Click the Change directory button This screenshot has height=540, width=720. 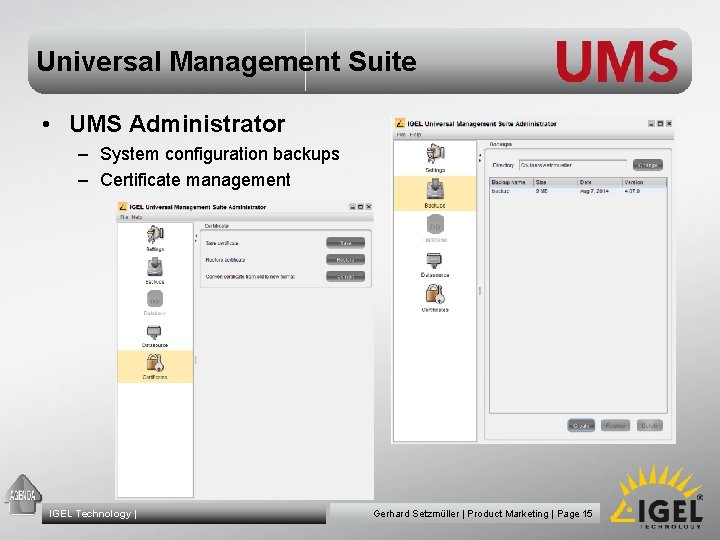(x=647, y=164)
